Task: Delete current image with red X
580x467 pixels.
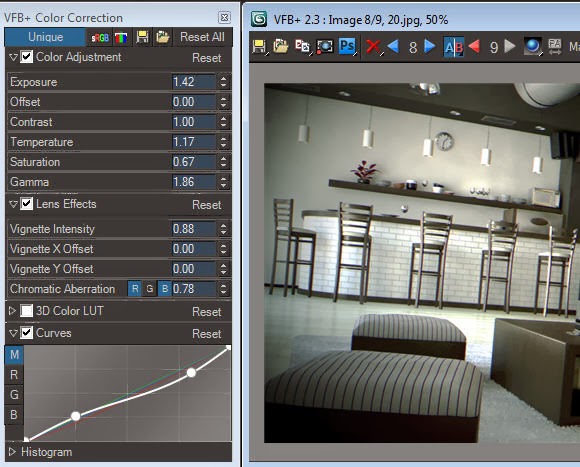Action: pyautogui.click(x=373, y=47)
